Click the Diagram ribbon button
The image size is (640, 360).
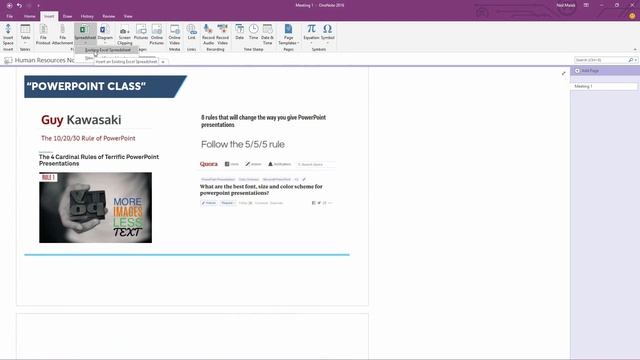pos(105,34)
